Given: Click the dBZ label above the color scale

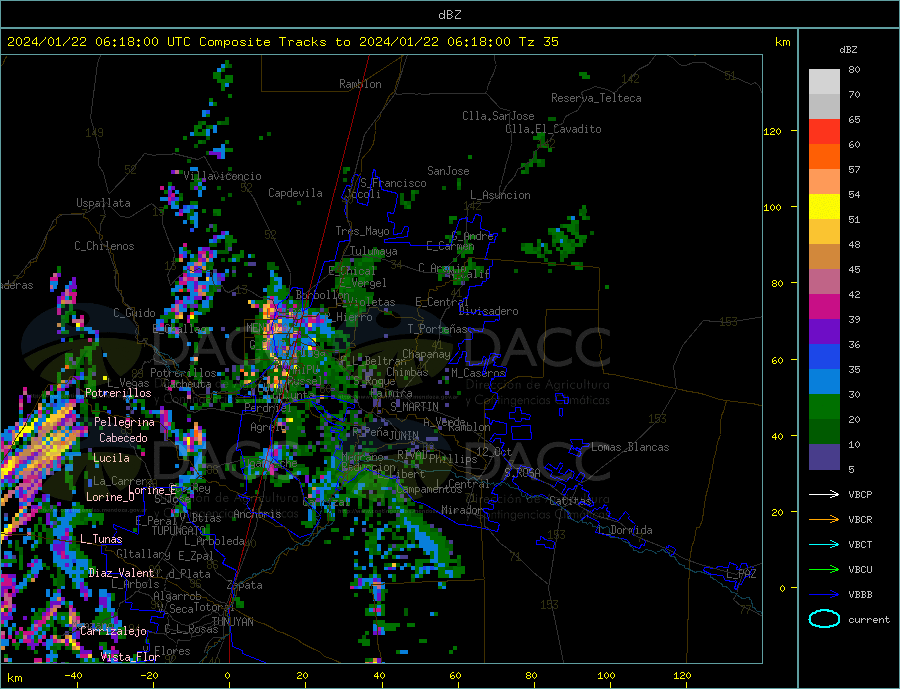Looking at the screenshot, I should pos(848,50).
